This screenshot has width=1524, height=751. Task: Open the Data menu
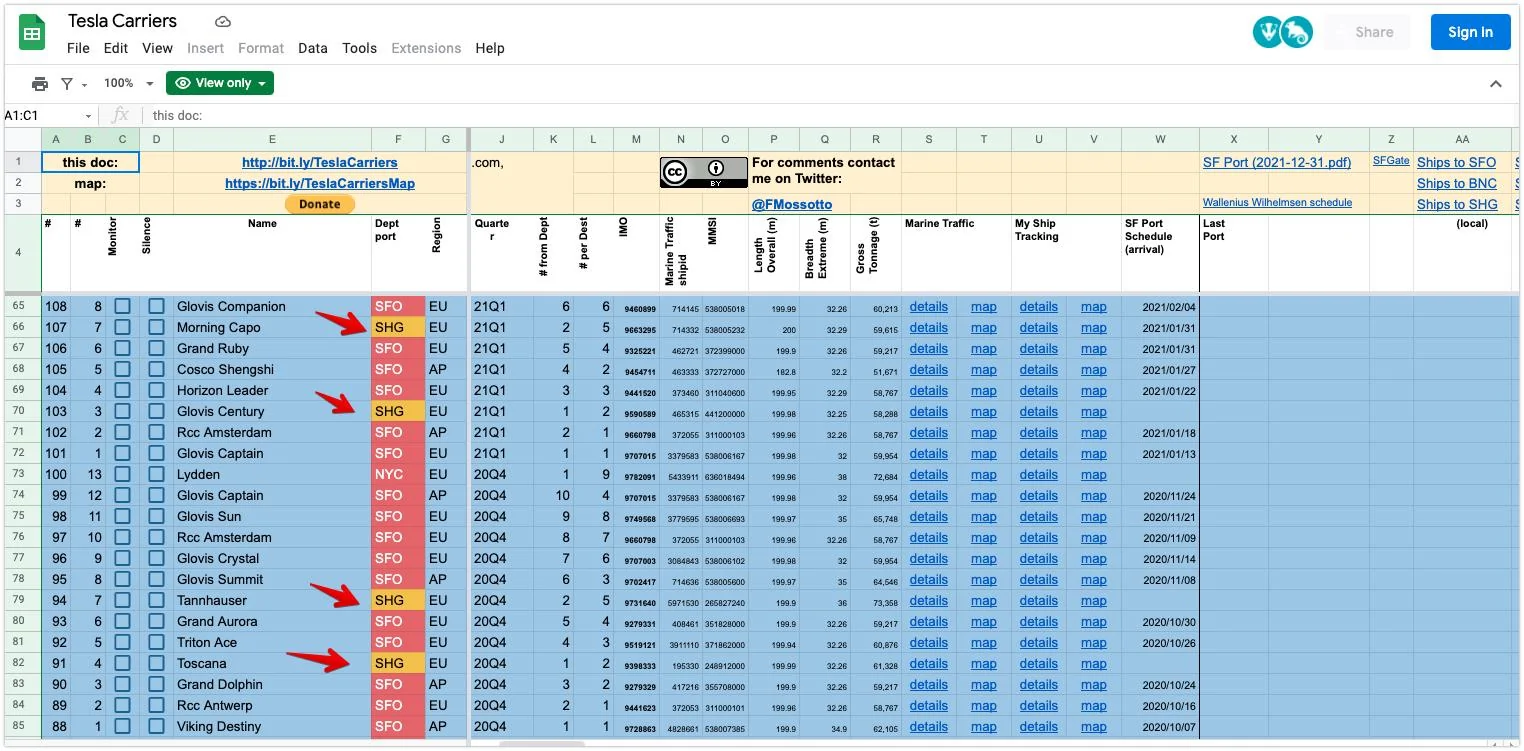coord(313,48)
